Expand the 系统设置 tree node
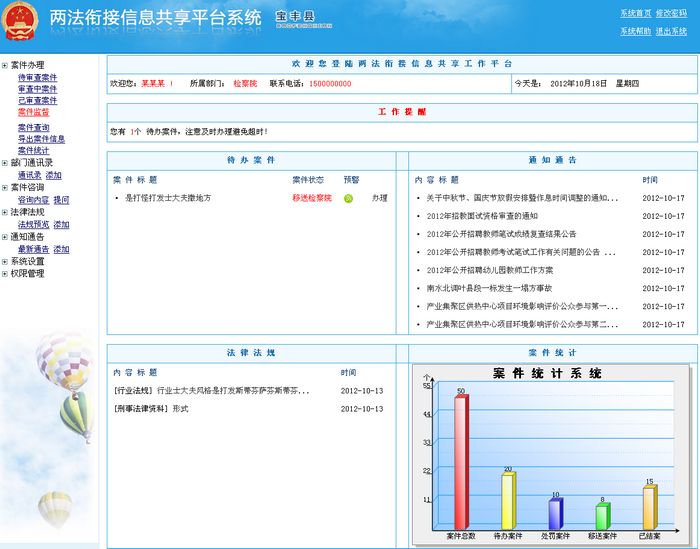 tap(5, 261)
